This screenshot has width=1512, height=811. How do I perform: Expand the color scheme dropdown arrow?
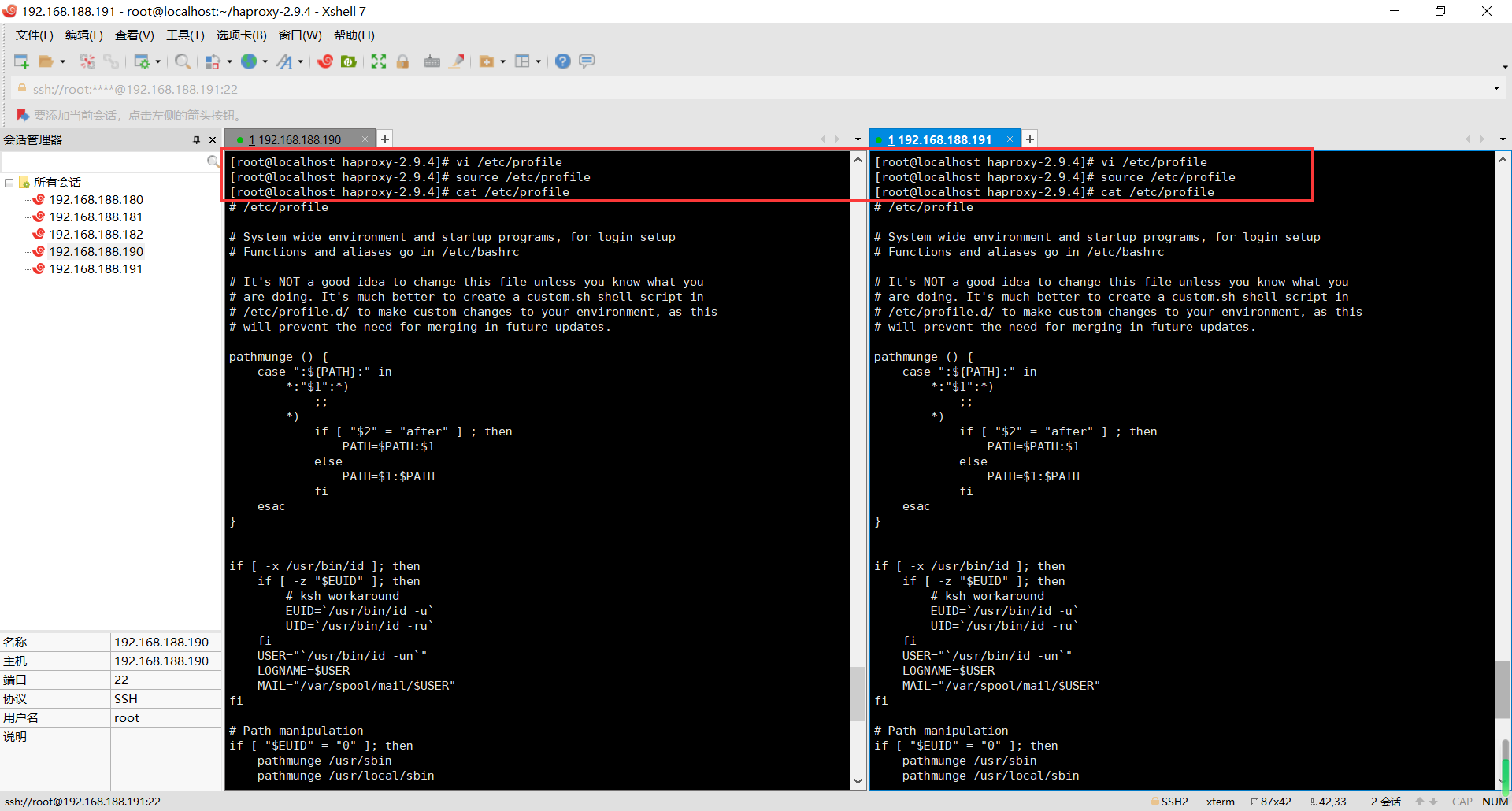[230, 61]
